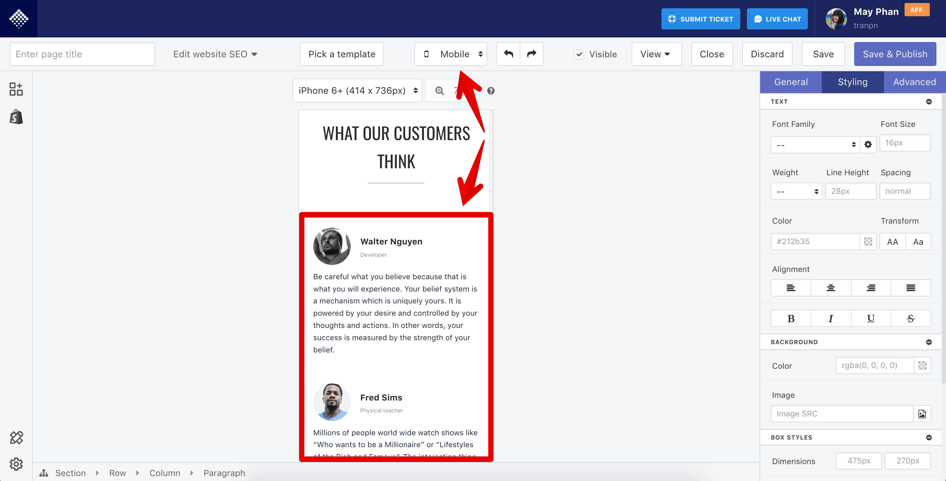Select Section in the breadcrumb

coord(71,473)
